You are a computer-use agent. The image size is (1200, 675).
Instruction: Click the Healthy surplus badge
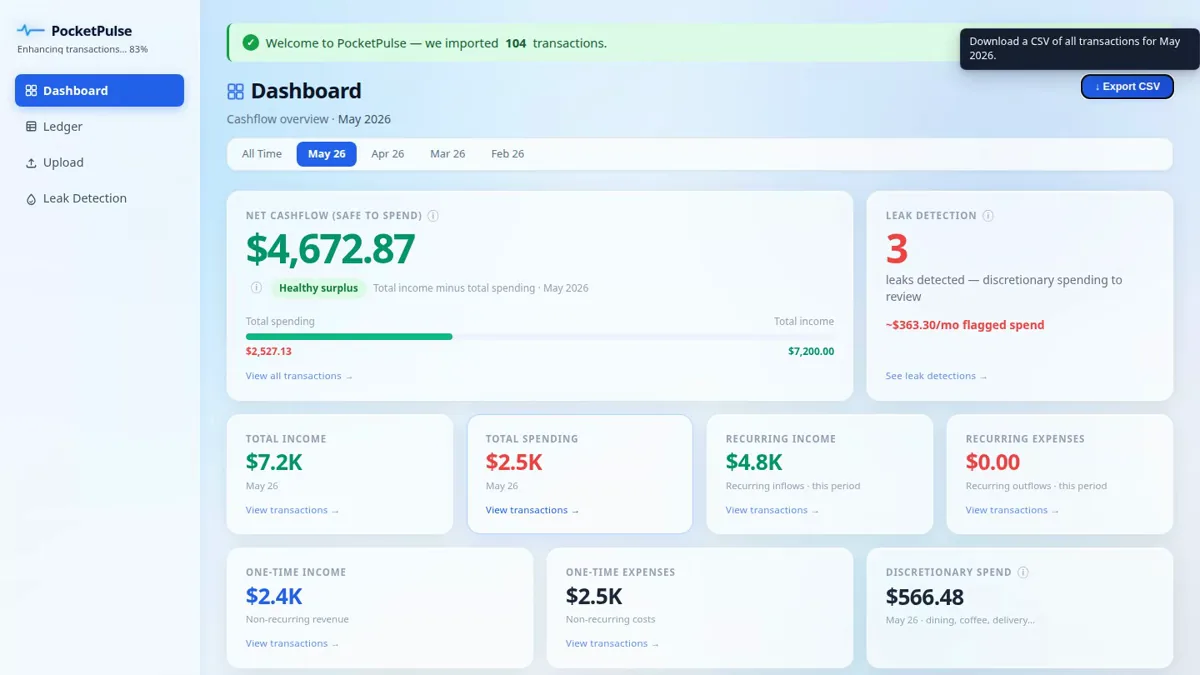pyautogui.click(x=319, y=288)
